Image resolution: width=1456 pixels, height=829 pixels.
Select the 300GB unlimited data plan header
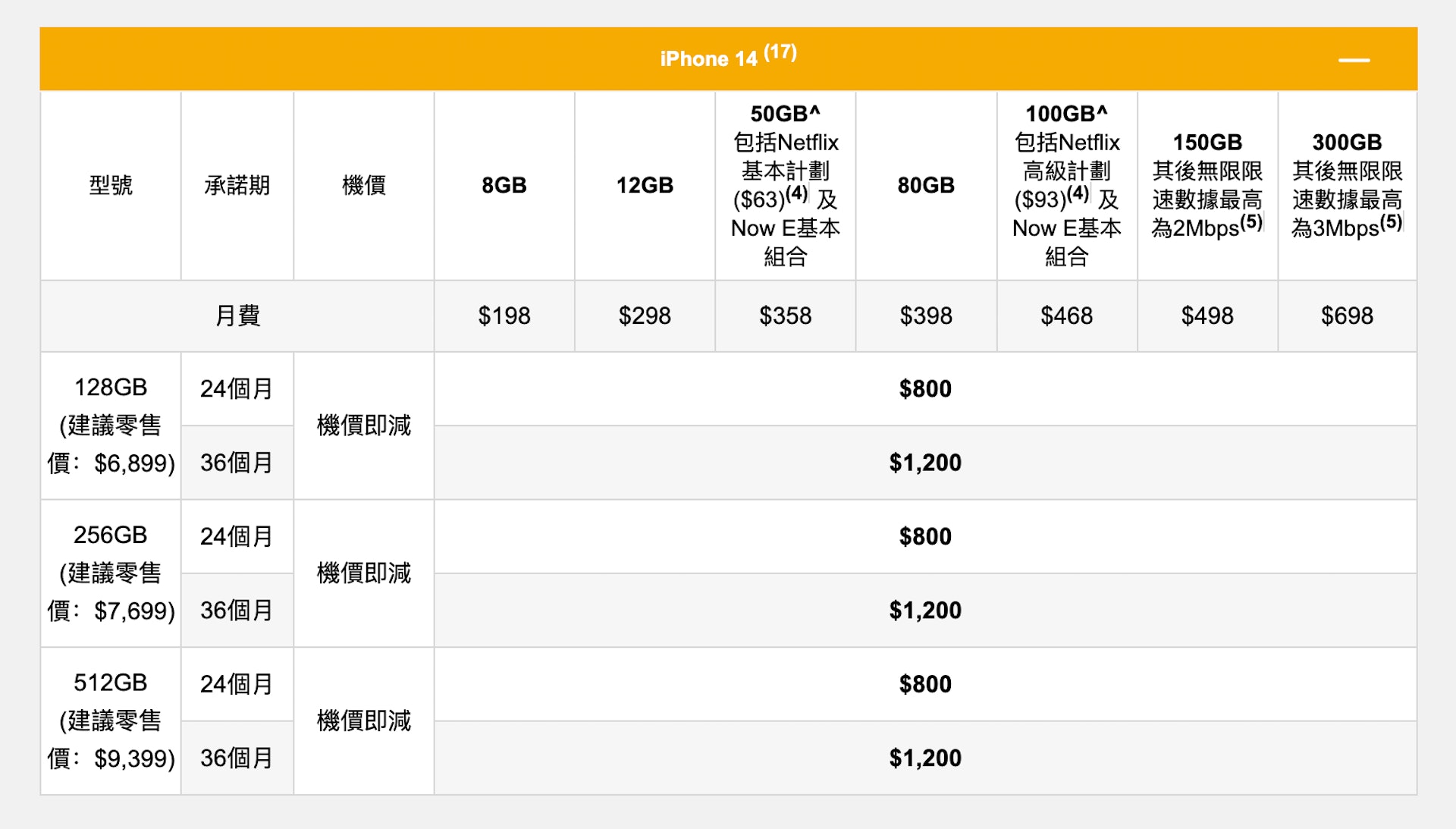[1347, 185]
